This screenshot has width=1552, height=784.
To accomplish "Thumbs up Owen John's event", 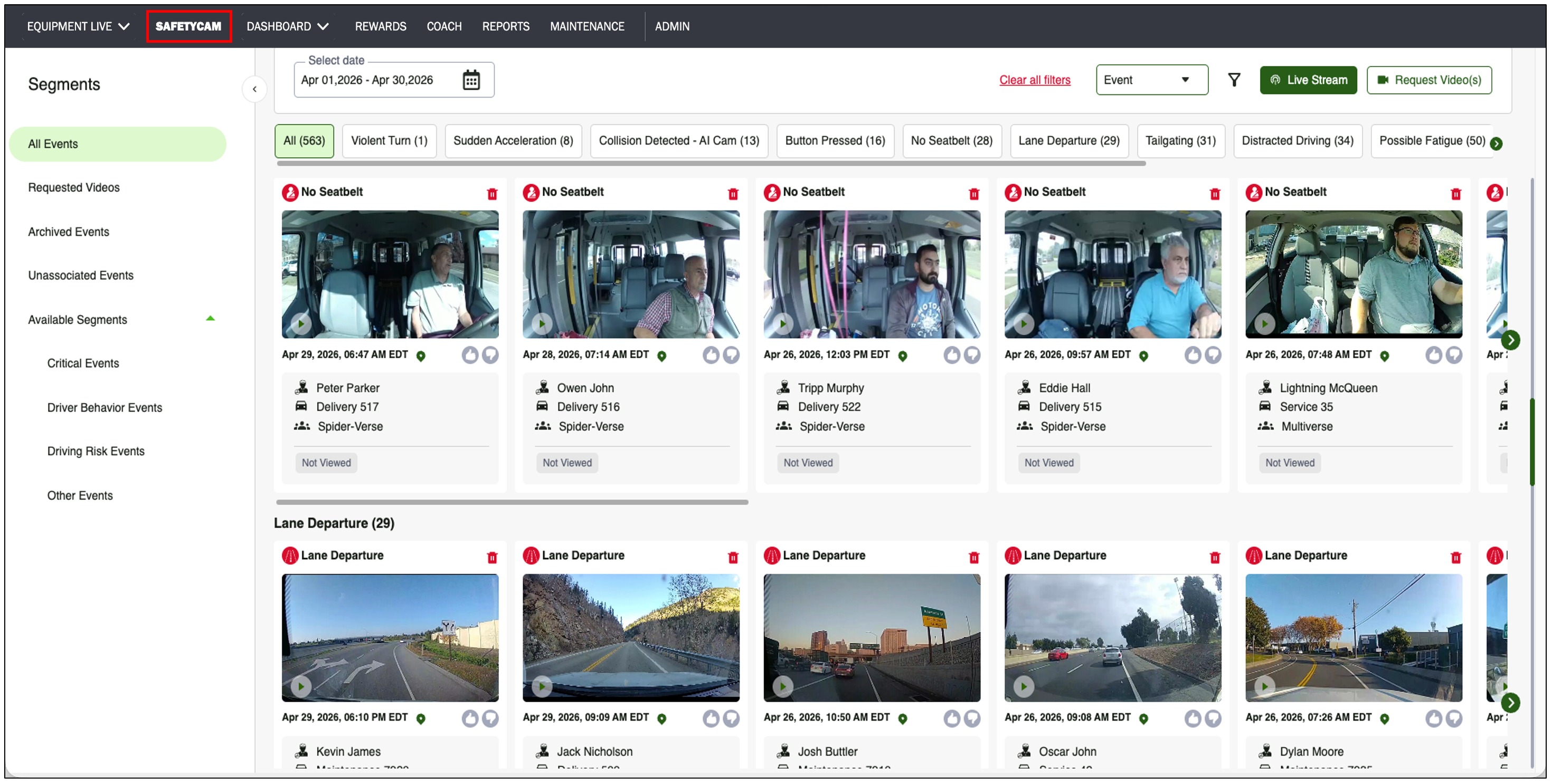I will click(711, 355).
